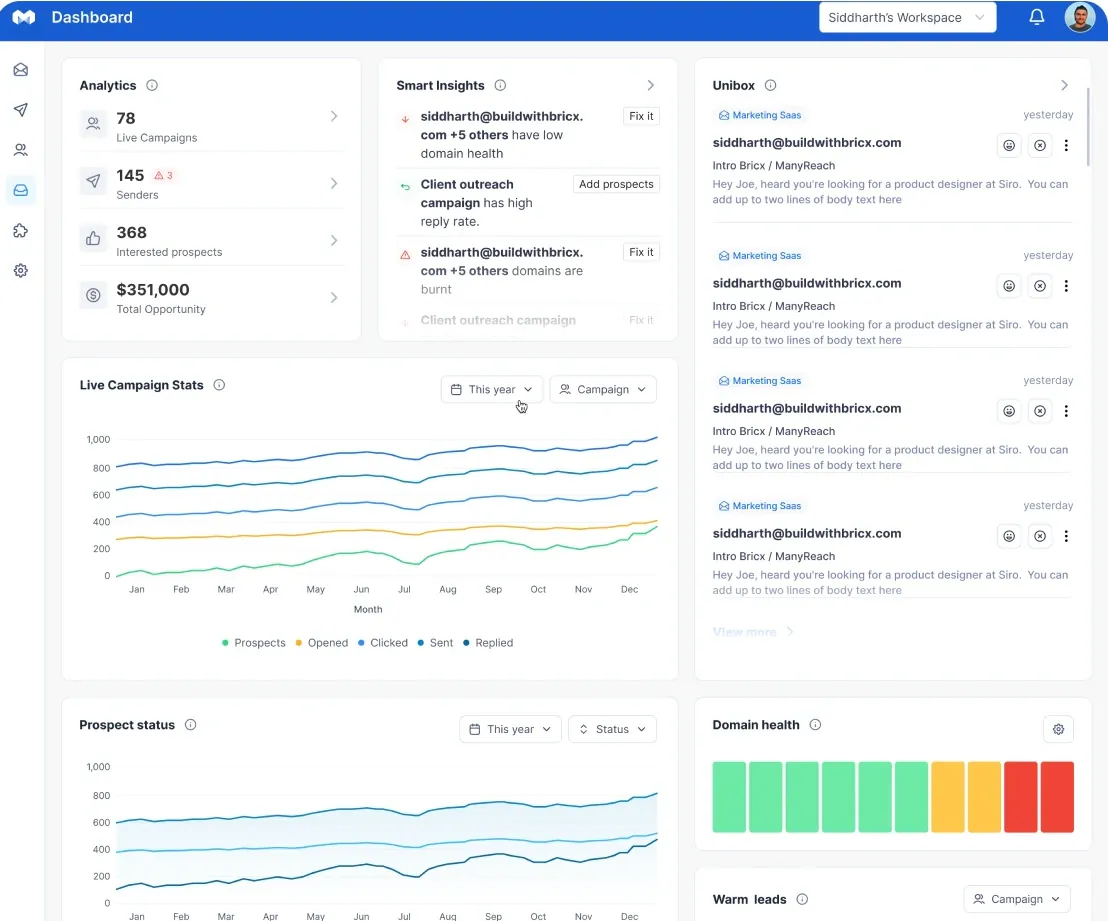Open Campaign dropdown in Live Campaign Stats
This screenshot has width=1108, height=921.
click(603, 389)
